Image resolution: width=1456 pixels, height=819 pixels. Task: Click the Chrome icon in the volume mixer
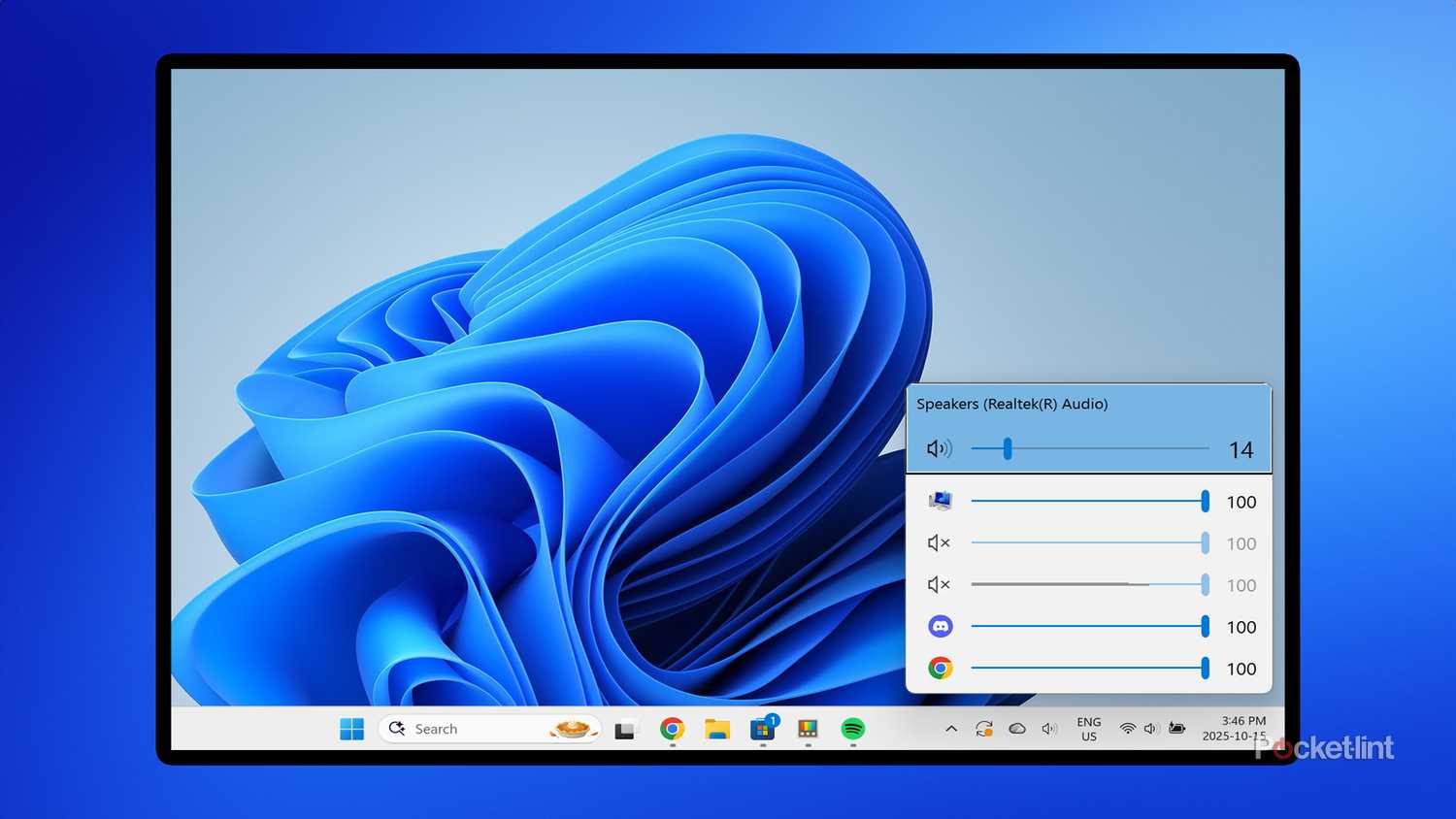pos(940,669)
